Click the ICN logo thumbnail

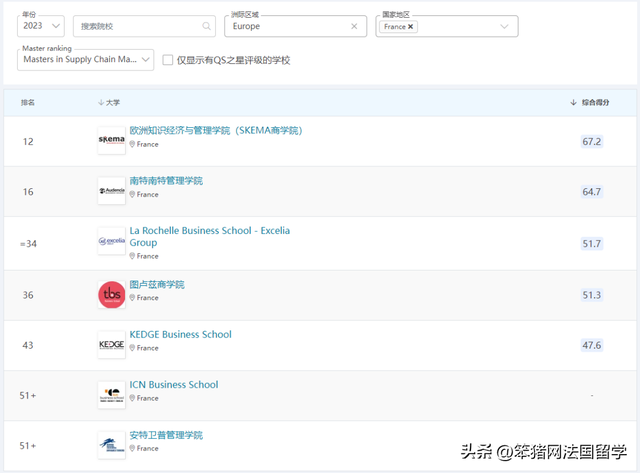[x=111, y=395]
